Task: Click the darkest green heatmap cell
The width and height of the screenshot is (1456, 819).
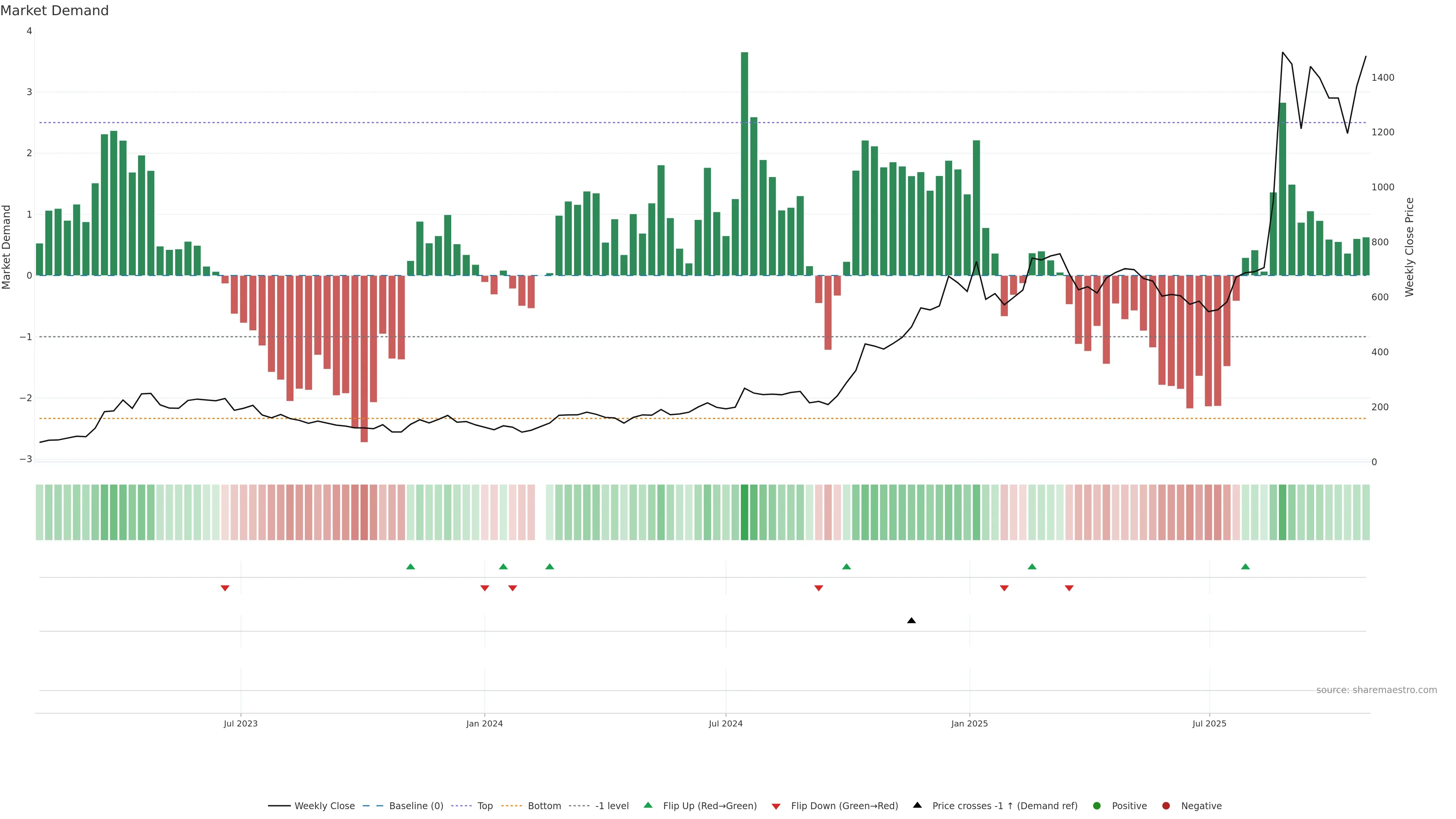Action: [x=744, y=512]
